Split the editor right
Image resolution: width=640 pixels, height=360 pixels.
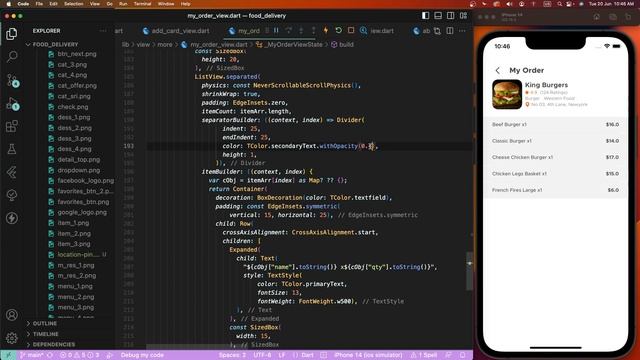pyautogui.click(x=450, y=31)
